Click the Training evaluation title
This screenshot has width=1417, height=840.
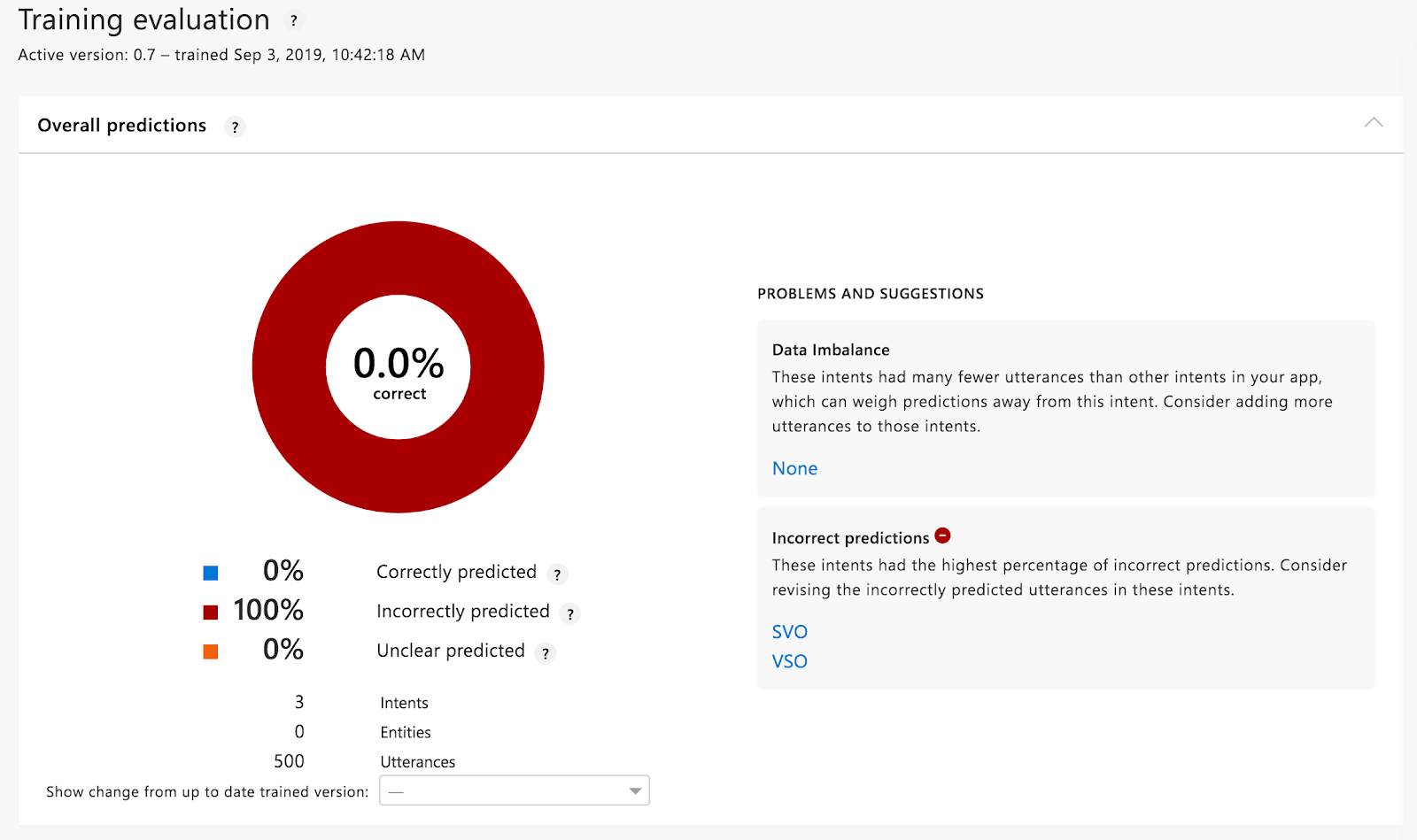(x=144, y=19)
